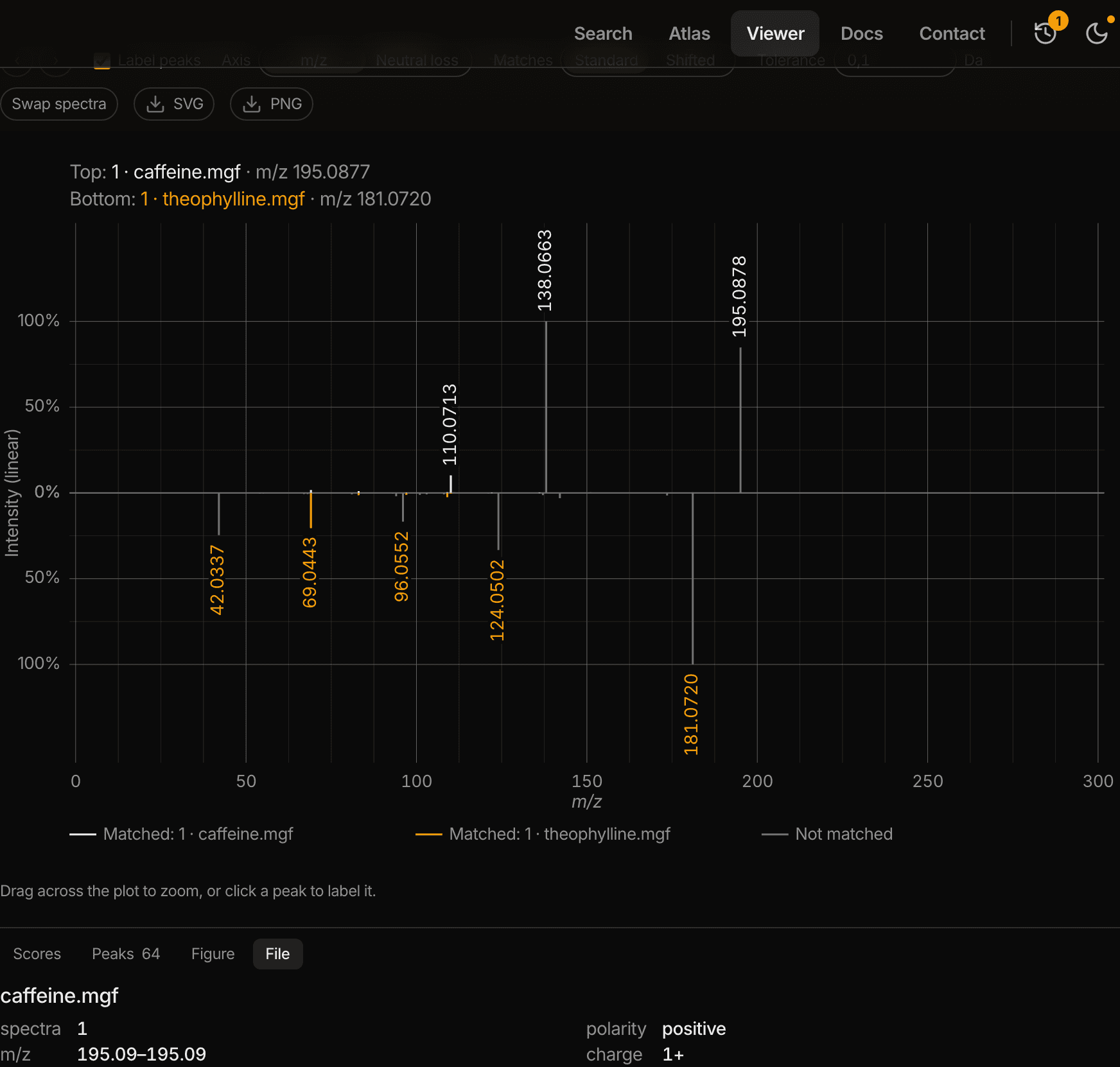The height and width of the screenshot is (1067, 1120).
Task: Select Shifted matches option
Action: (690, 60)
